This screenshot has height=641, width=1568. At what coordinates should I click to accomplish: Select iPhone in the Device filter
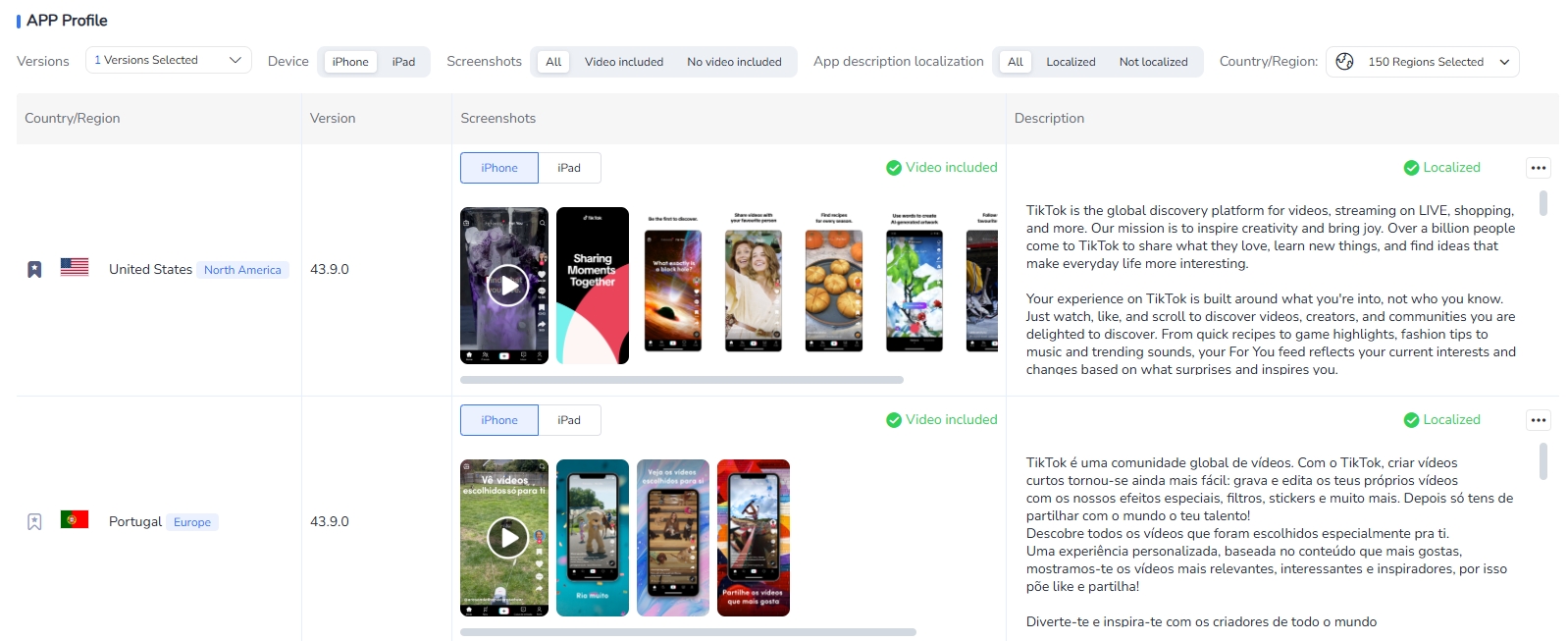click(350, 62)
